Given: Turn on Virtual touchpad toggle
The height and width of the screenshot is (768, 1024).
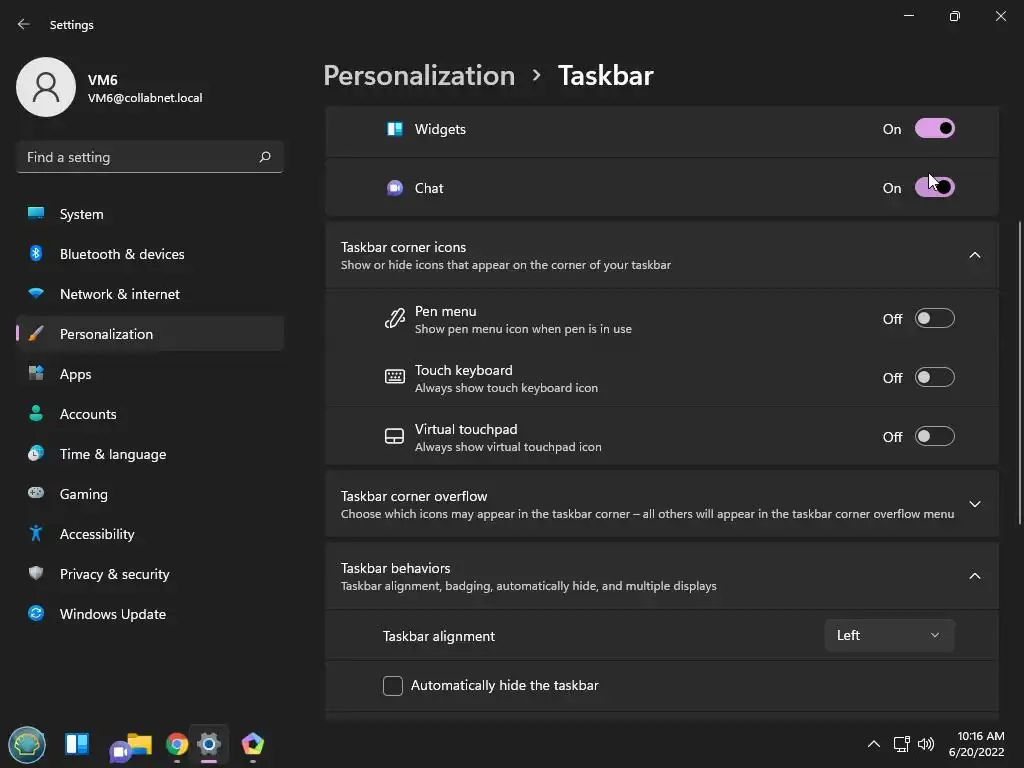Looking at the screenshot, I should [x=935, y=436].
